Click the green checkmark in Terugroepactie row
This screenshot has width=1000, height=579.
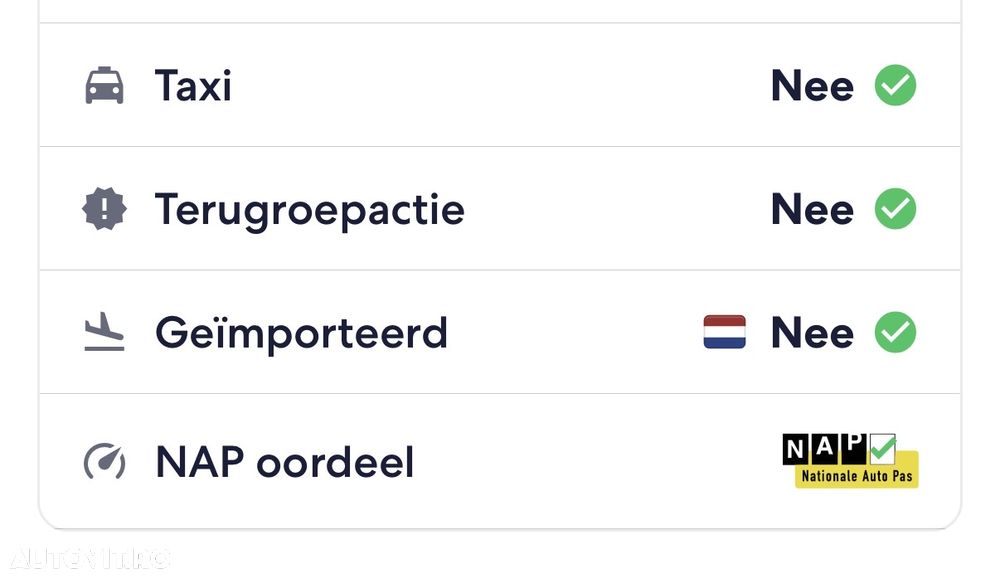(x=895, y=210)
